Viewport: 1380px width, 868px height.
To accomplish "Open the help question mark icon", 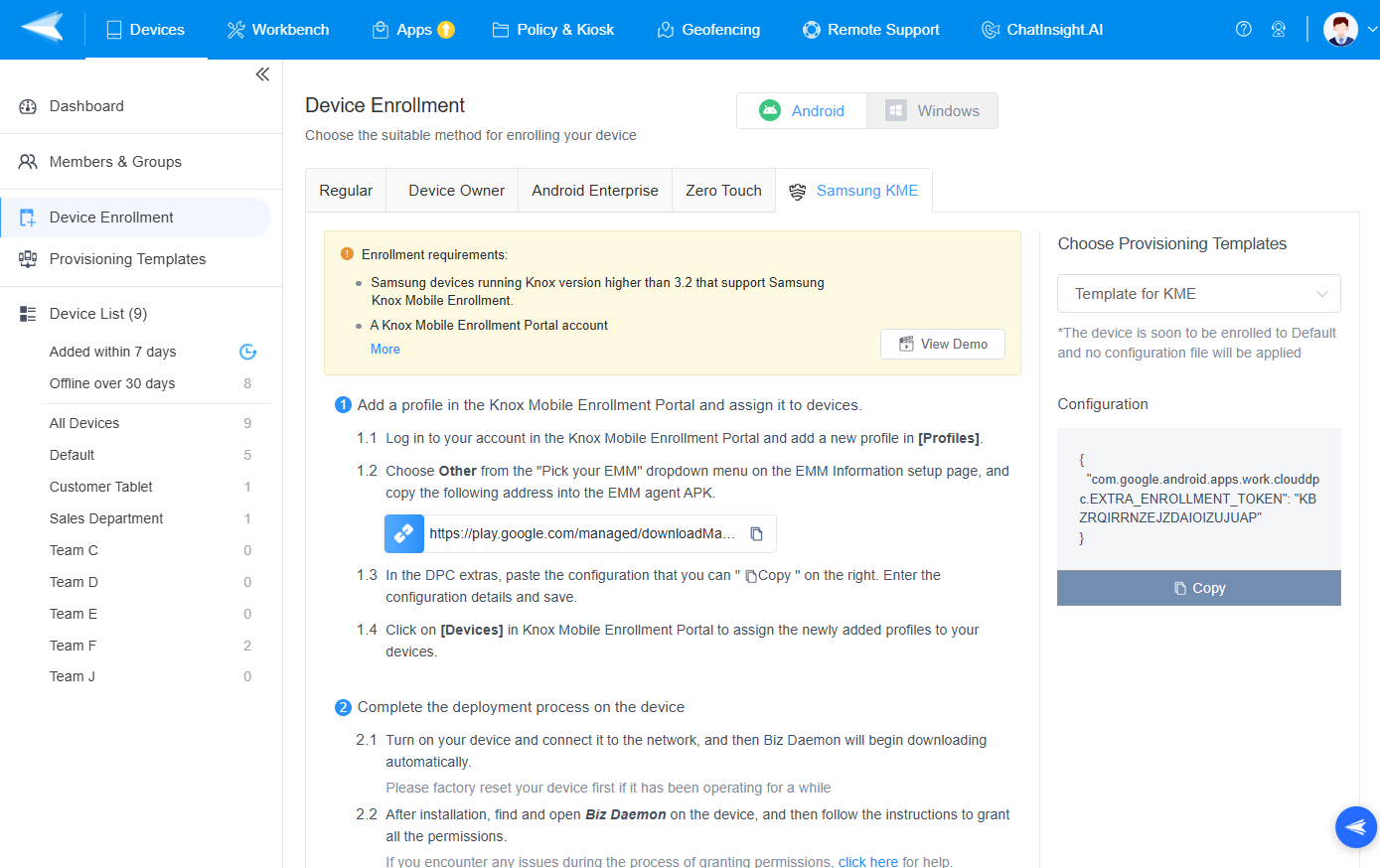I will [x=1244, y=29].
